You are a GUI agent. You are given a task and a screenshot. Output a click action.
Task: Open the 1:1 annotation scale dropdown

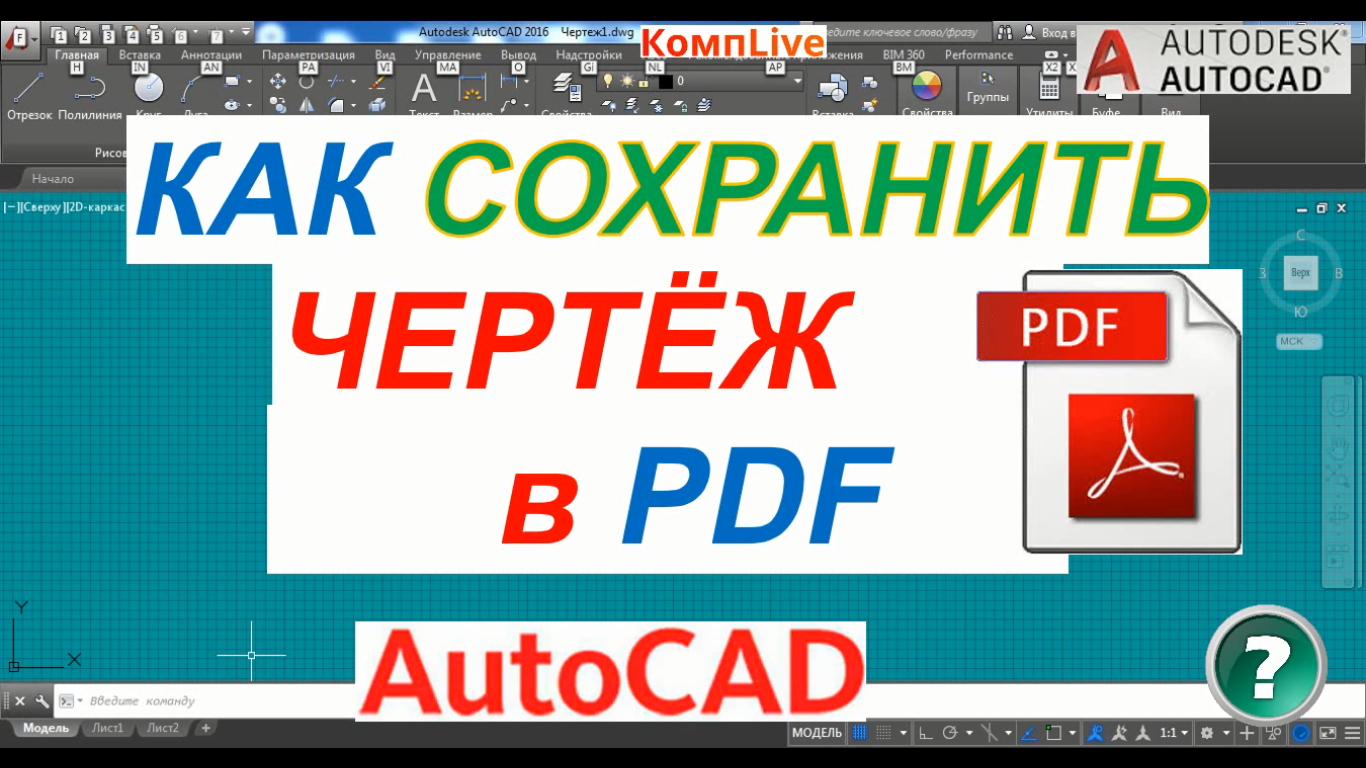tap(1173, 733)
